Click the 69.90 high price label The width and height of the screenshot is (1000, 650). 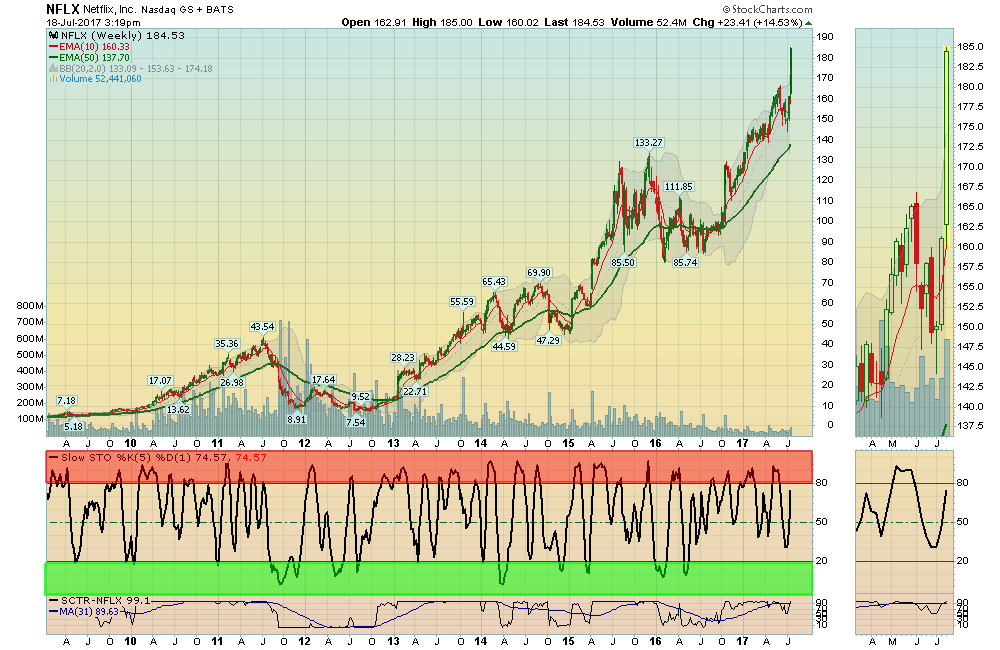[539, 273]
